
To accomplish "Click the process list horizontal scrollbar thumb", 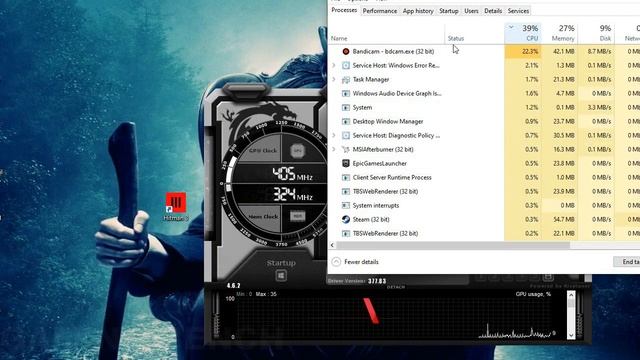I will (453, 245).
